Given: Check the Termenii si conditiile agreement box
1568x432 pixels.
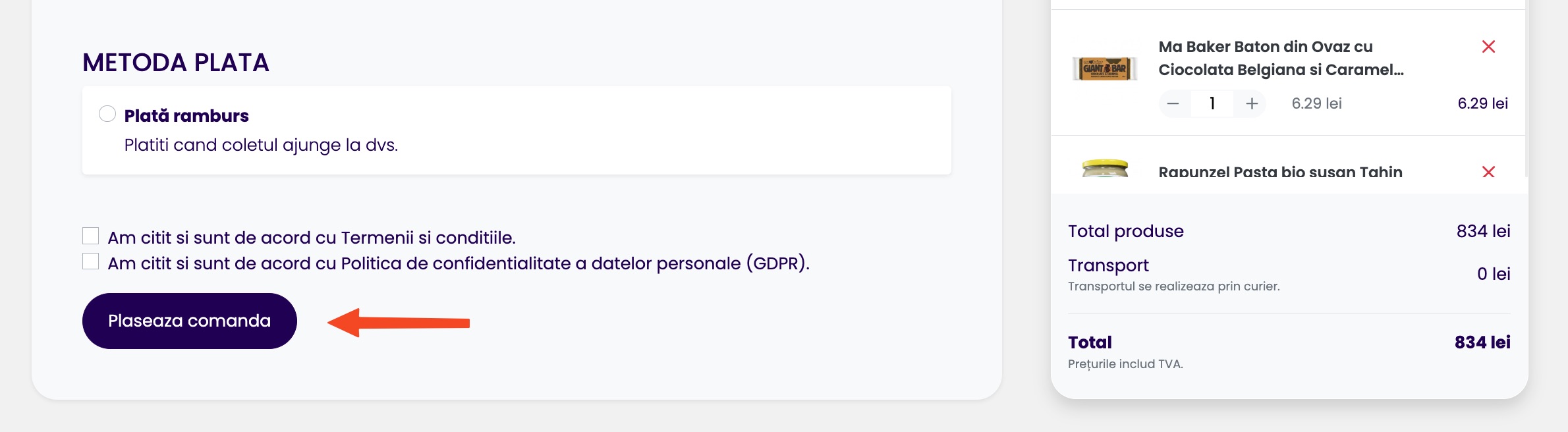Looking at the screenshot, I should pos(91,236).
